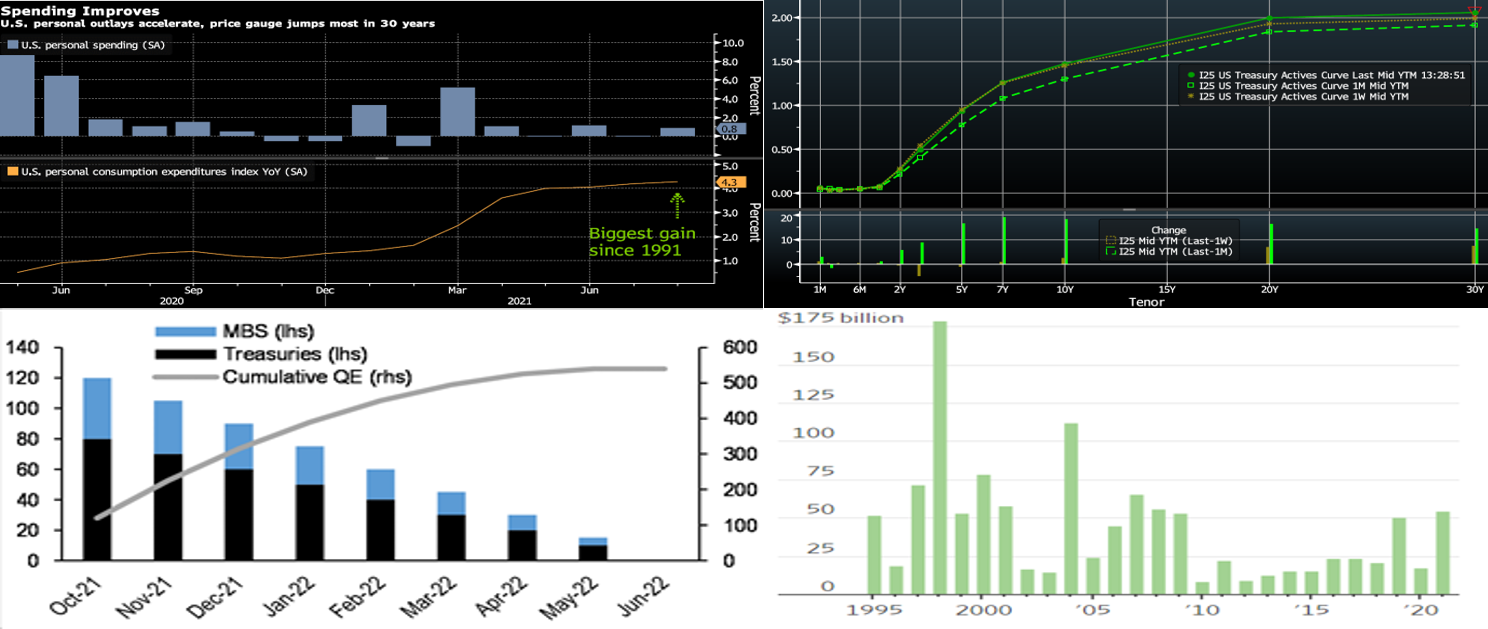Screen dimensions: 1488x629
Task: Click the 'Biggest gain since 1991' annotation
Action: tap(641, 241)
